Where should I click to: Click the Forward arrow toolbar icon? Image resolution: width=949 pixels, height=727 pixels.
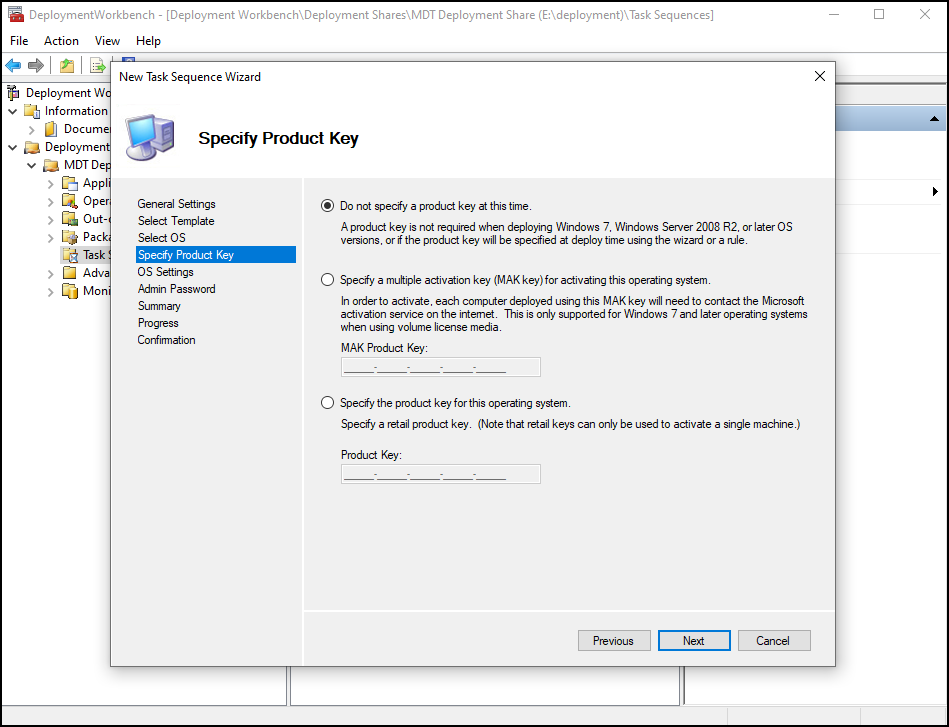[x=36, y=65]
